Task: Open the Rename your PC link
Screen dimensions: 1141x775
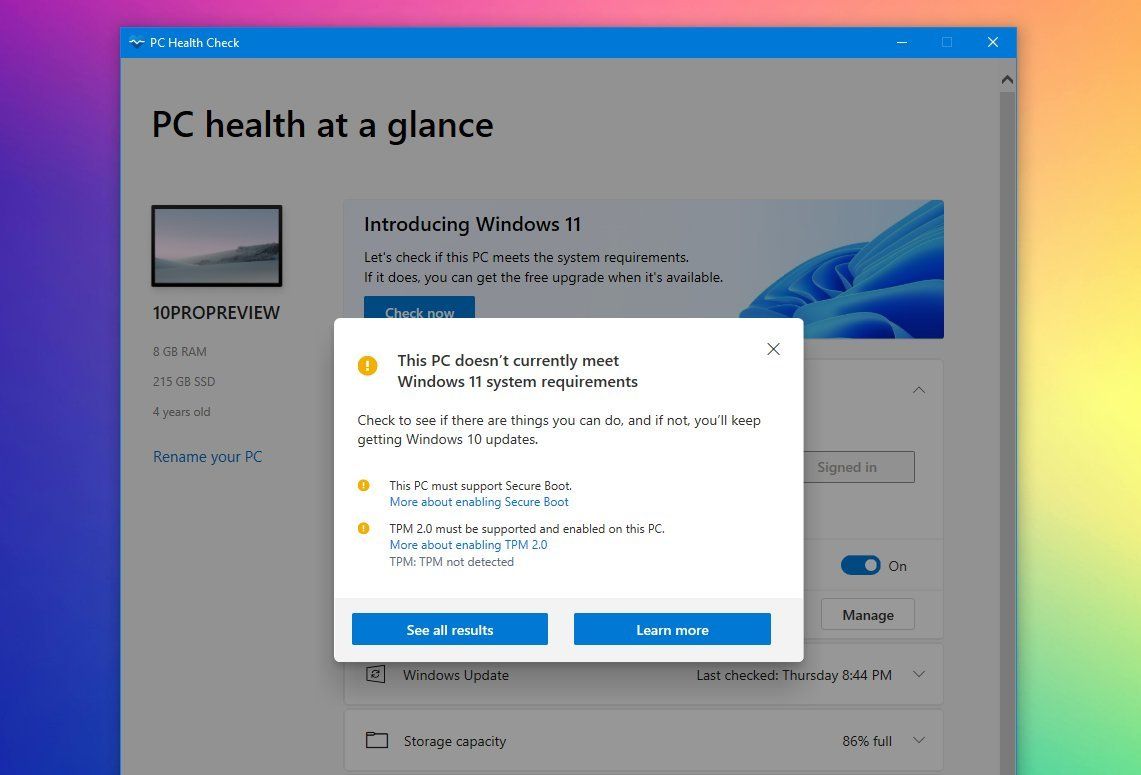Action: (x=207, y=456)
